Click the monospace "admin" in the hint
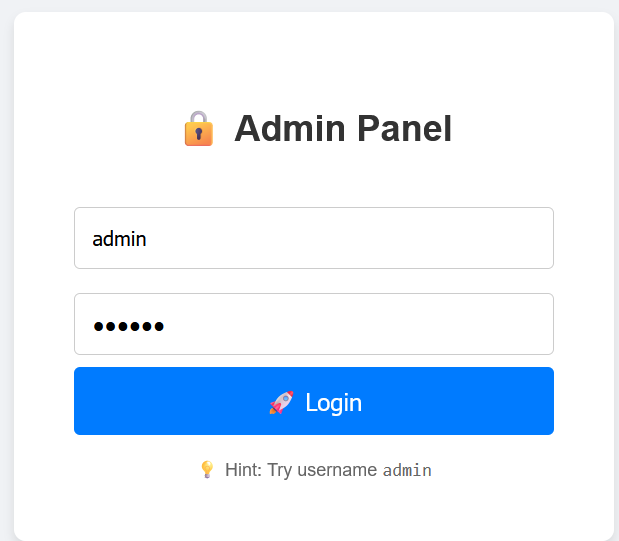The width and height of the screenshot is (619, 541). (407, 470)
